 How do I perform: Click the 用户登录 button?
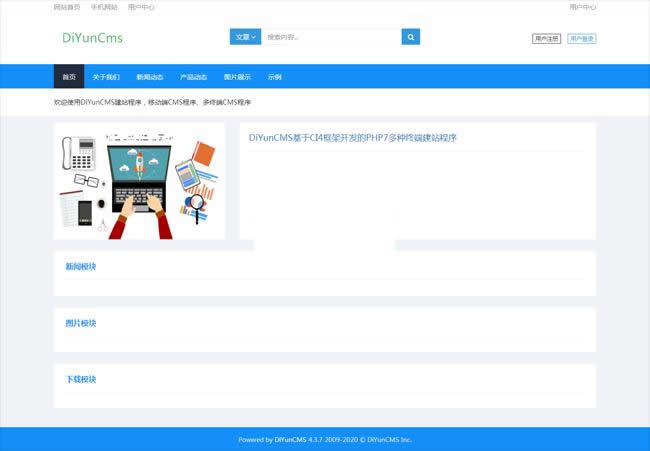(x=581, y=39)
